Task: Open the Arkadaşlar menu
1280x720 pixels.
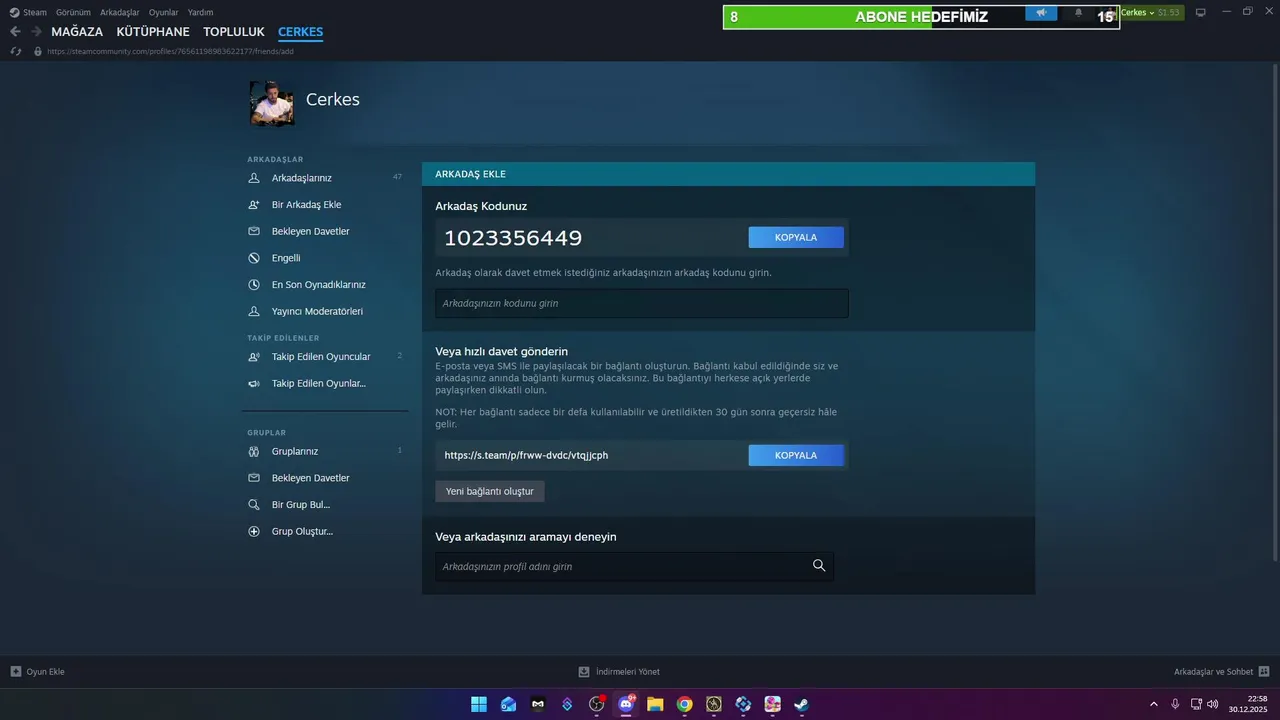Action: (119, 12)
